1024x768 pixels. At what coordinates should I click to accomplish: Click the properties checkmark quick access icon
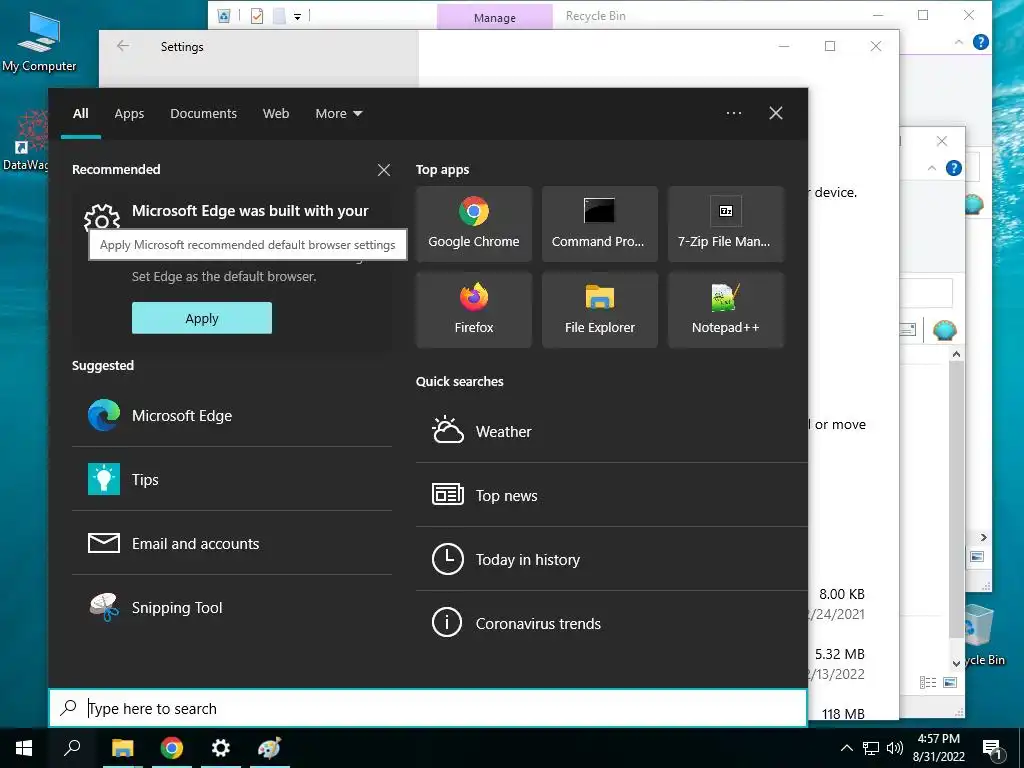point(257,16)
